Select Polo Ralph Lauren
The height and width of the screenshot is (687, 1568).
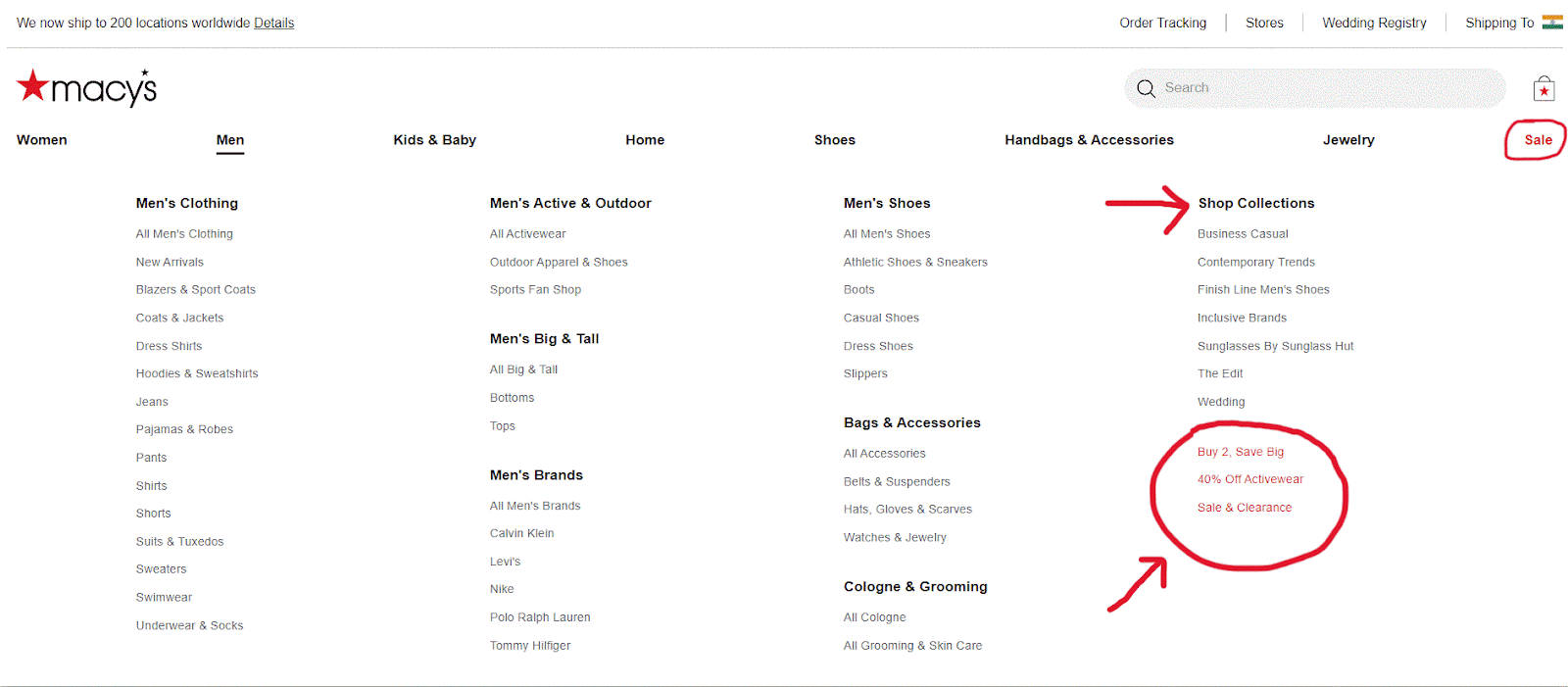click(x=540, y=617)
